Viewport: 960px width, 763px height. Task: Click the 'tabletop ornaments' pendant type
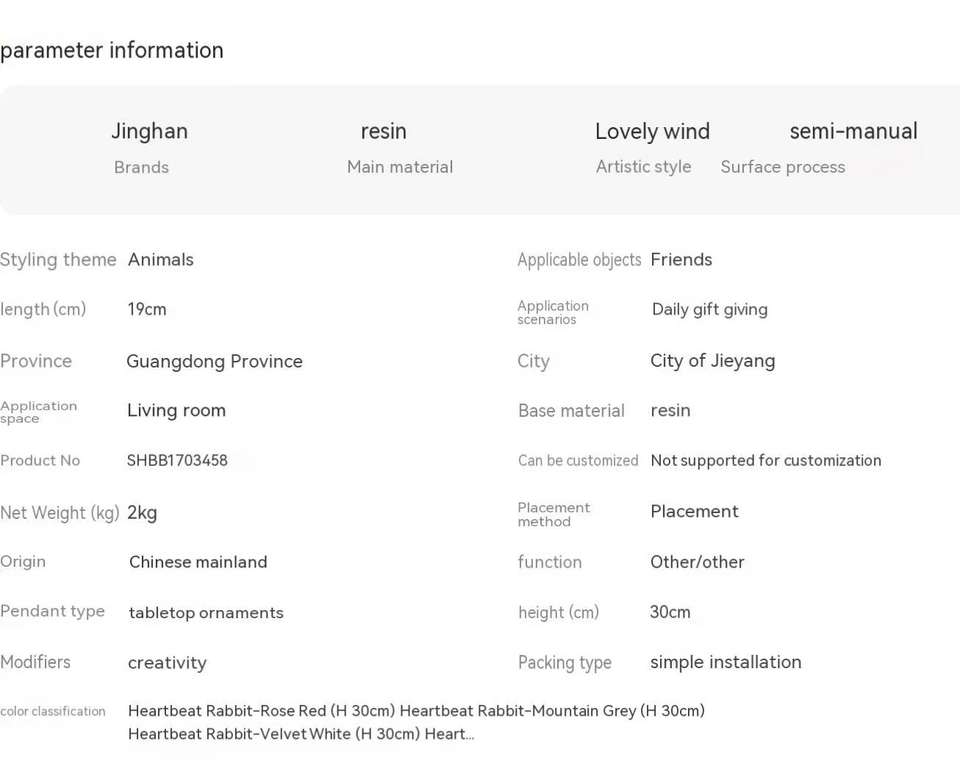(x=206, y=613)
